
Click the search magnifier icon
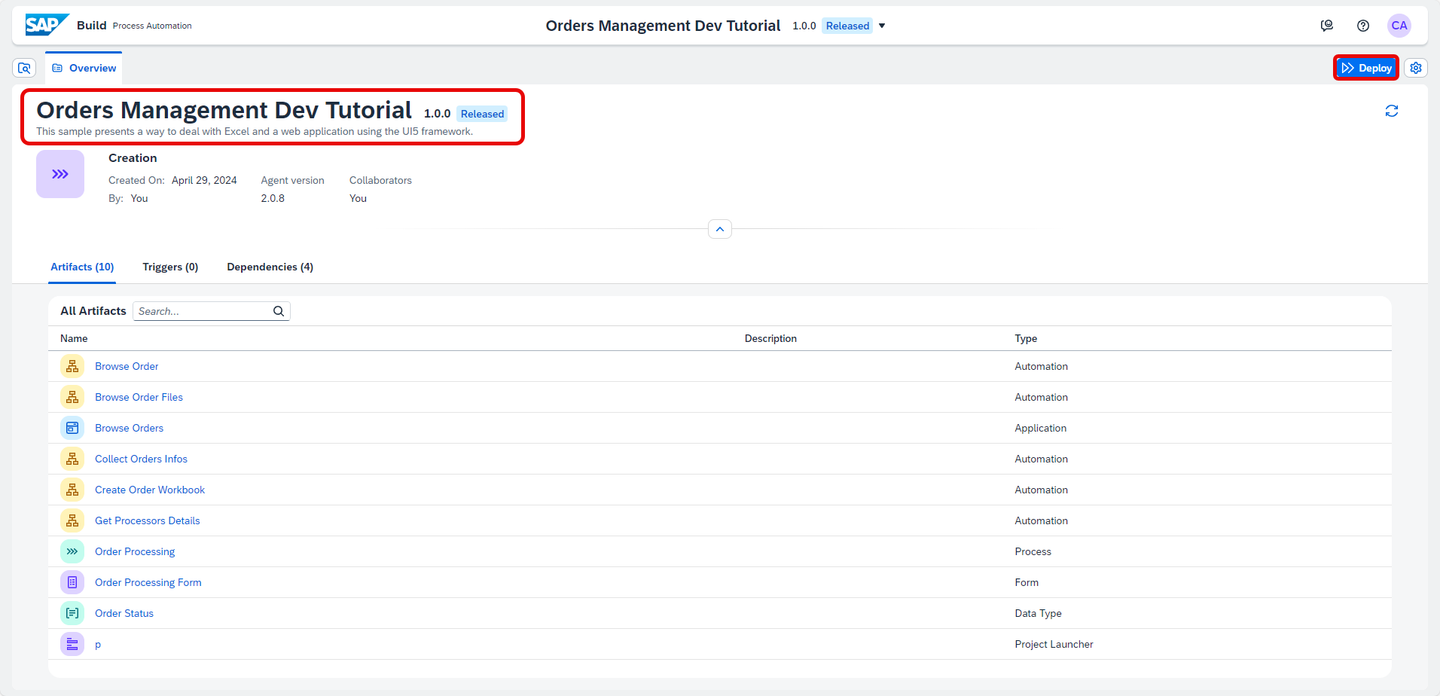point(279,311)
